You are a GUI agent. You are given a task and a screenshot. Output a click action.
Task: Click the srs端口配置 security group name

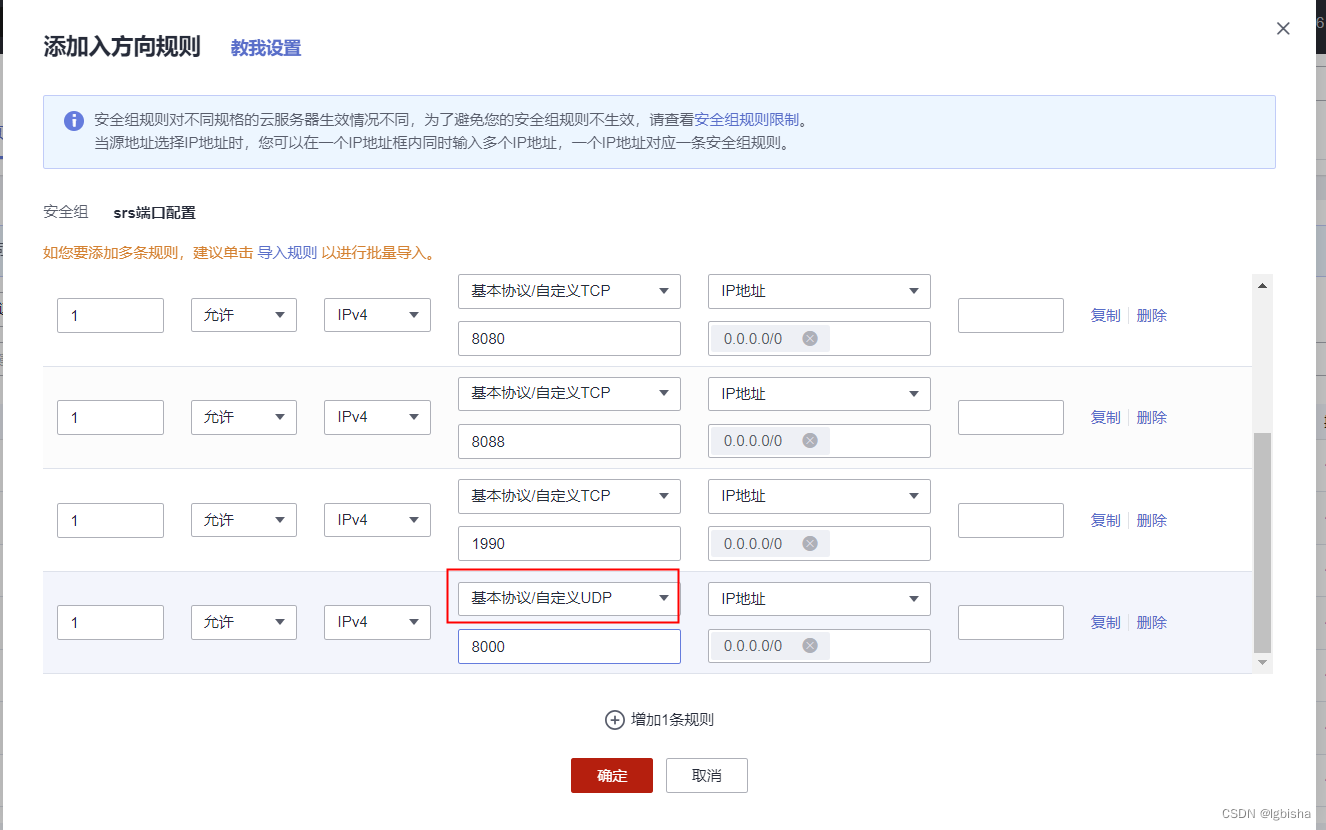click(x=155, y=213)
